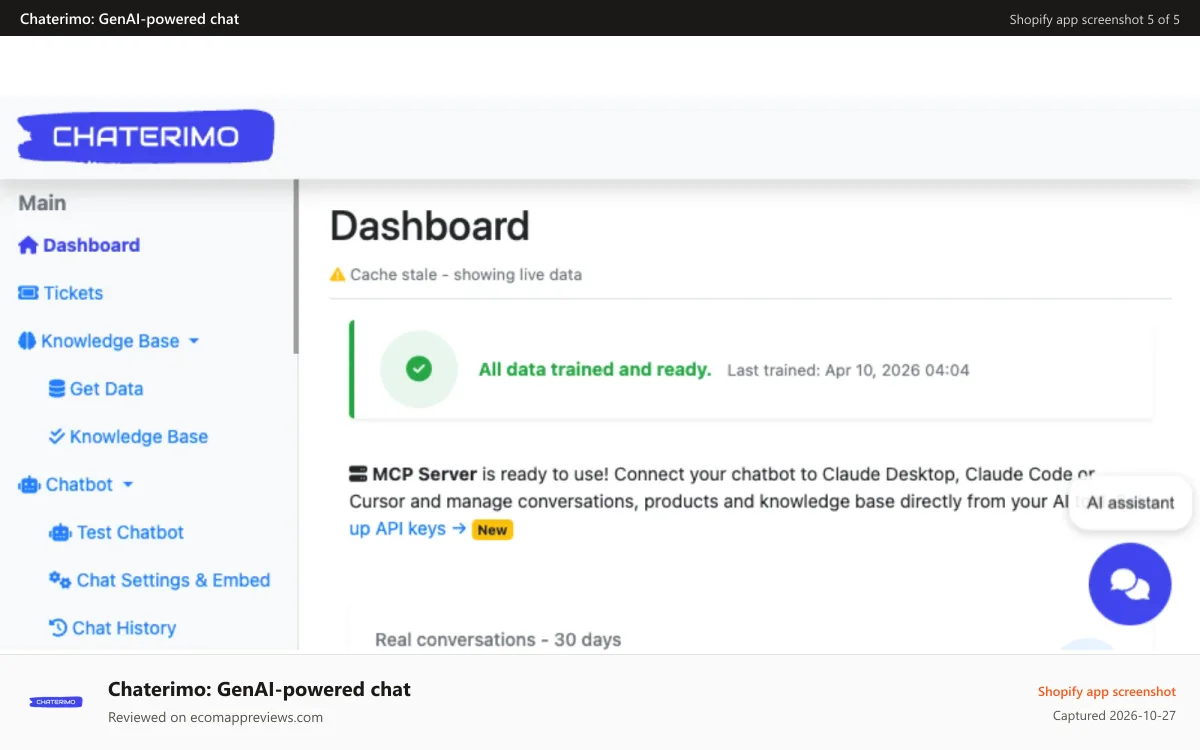Click the Chatbot robot icon
Viewport: 1200px width, 750px height.
pos(29,485)
